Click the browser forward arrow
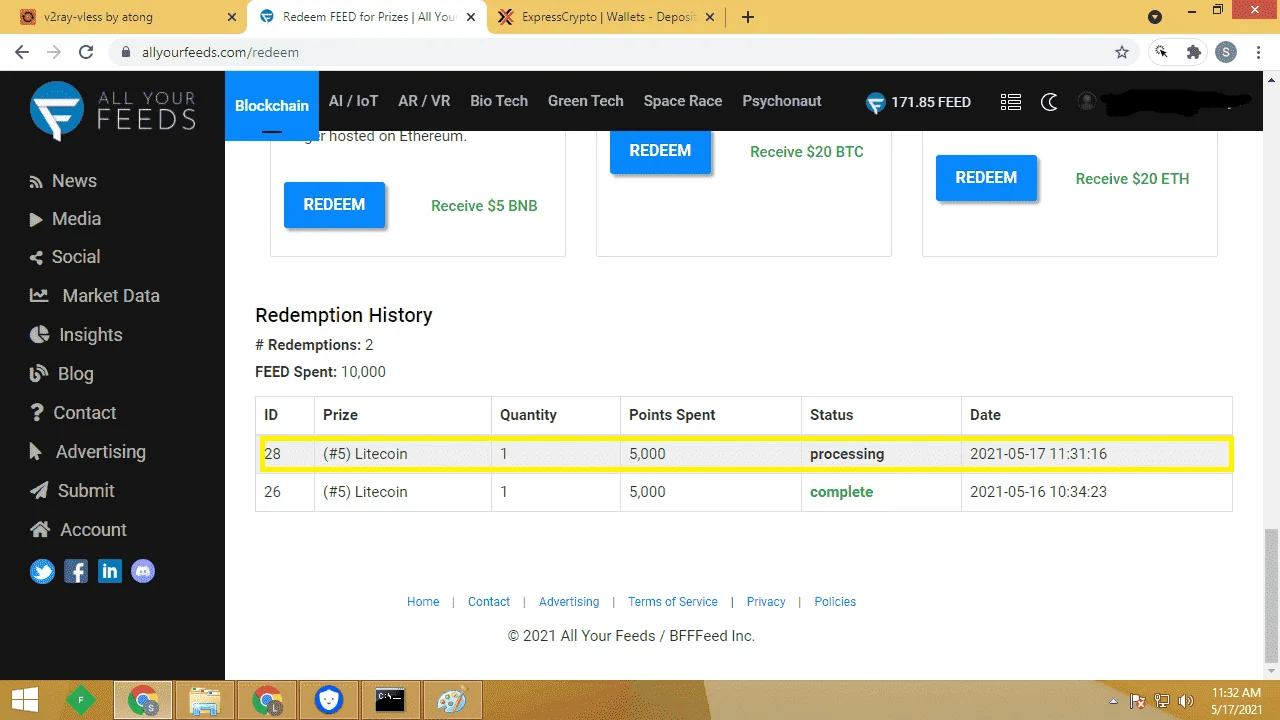1280x720 pixels. point(54,52)
